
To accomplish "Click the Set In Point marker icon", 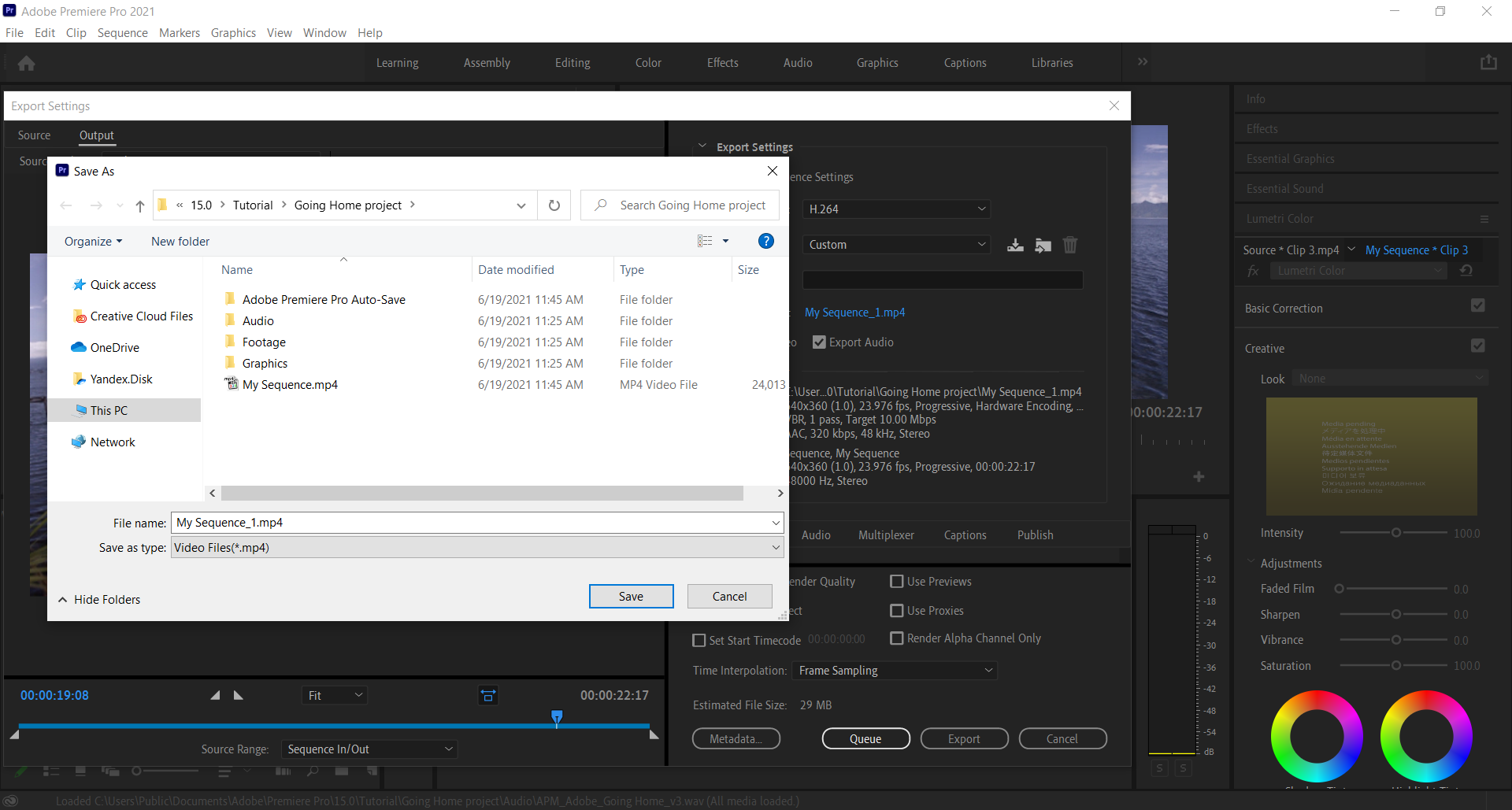I will (215, 695).
